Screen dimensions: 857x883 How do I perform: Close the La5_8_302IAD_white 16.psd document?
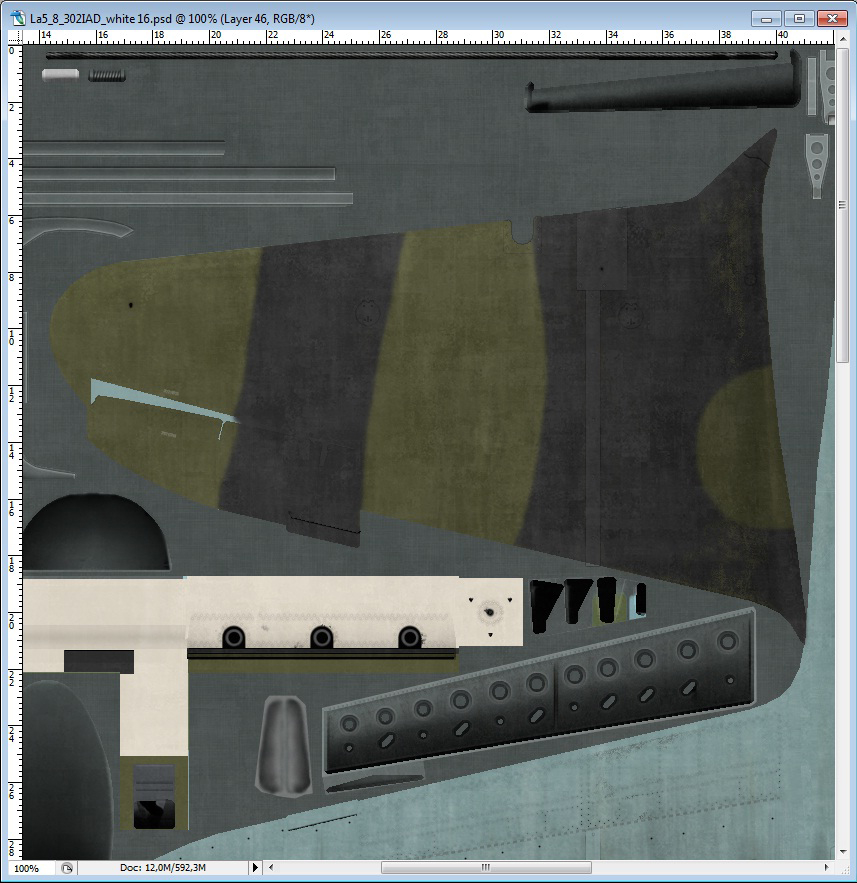click(x=832, y=19)
